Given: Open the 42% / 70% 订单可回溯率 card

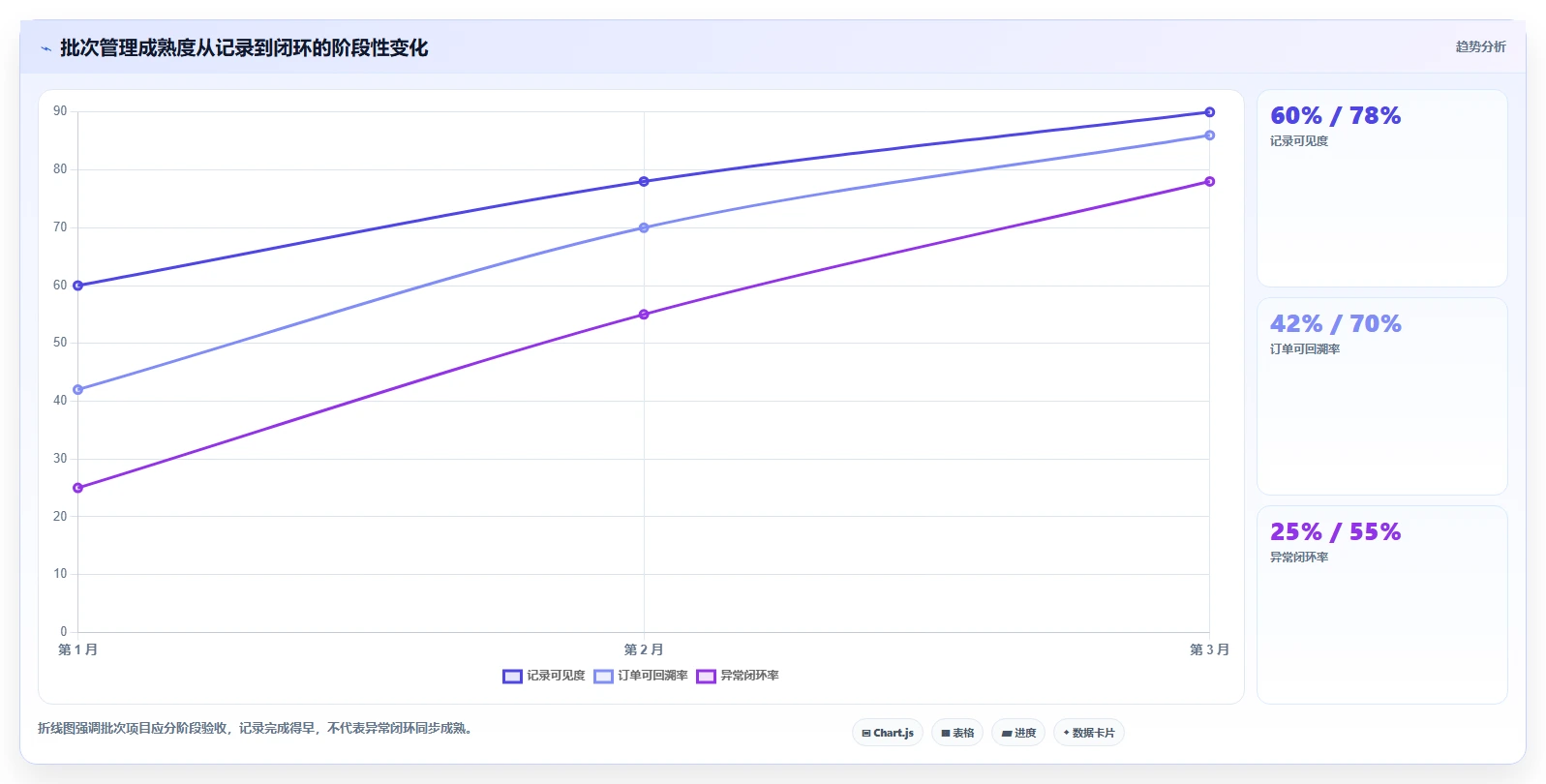Looking at the screenshot, I should coord(1382,397).
